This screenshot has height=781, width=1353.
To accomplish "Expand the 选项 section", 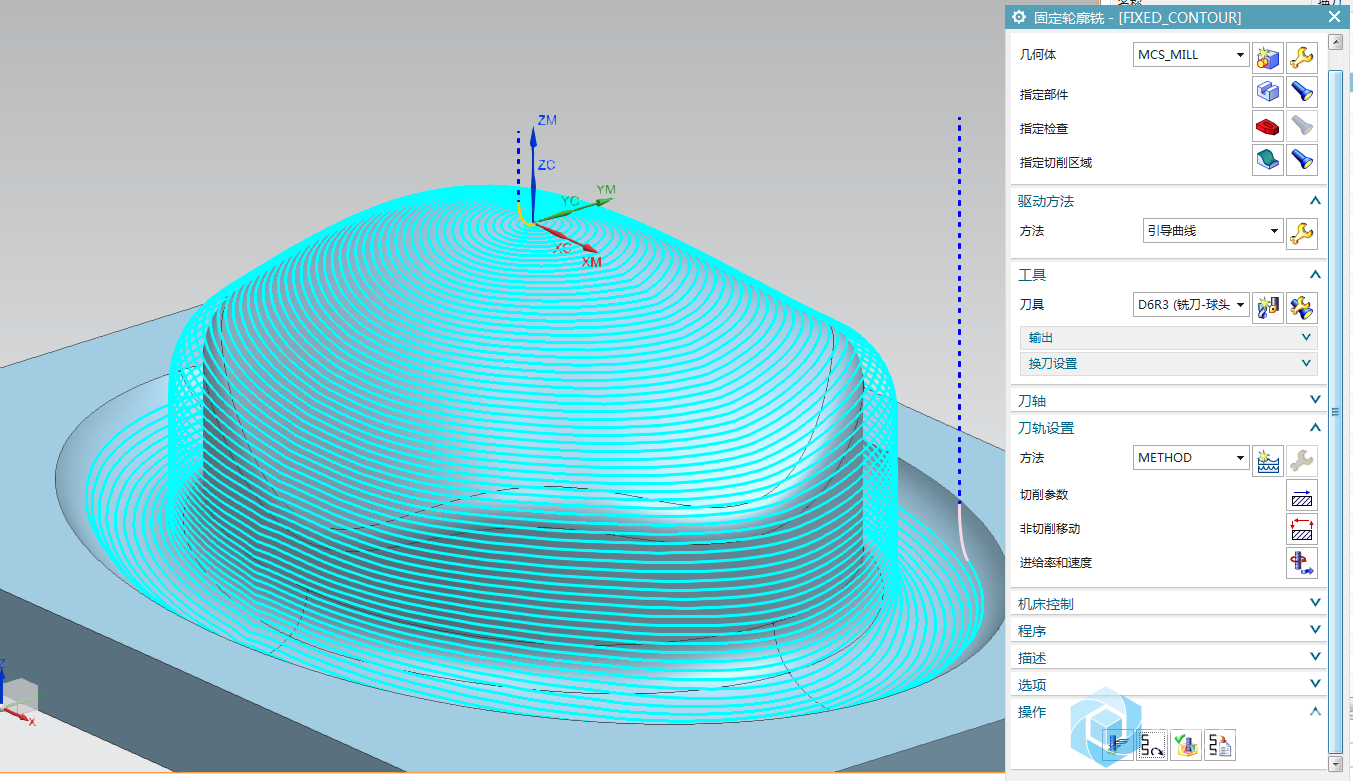I will [x=1315, y=684].
